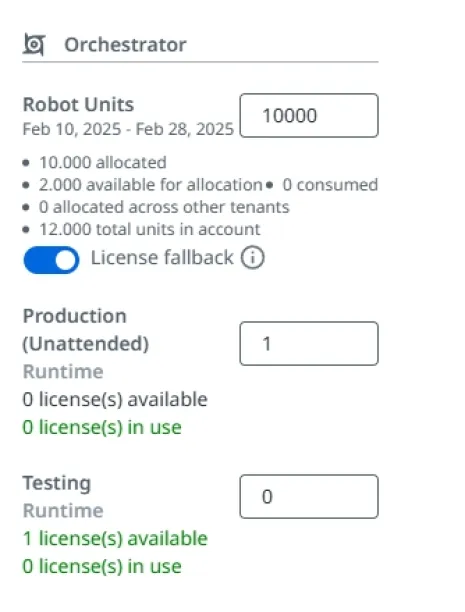Click the Orchestrator section heading
This screenshot has width=465, height=612.
tap(125, 44)
